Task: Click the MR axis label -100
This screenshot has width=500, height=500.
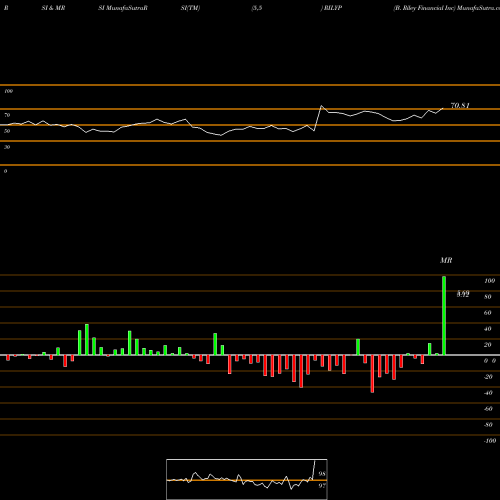Action: (x=490, y=441)
